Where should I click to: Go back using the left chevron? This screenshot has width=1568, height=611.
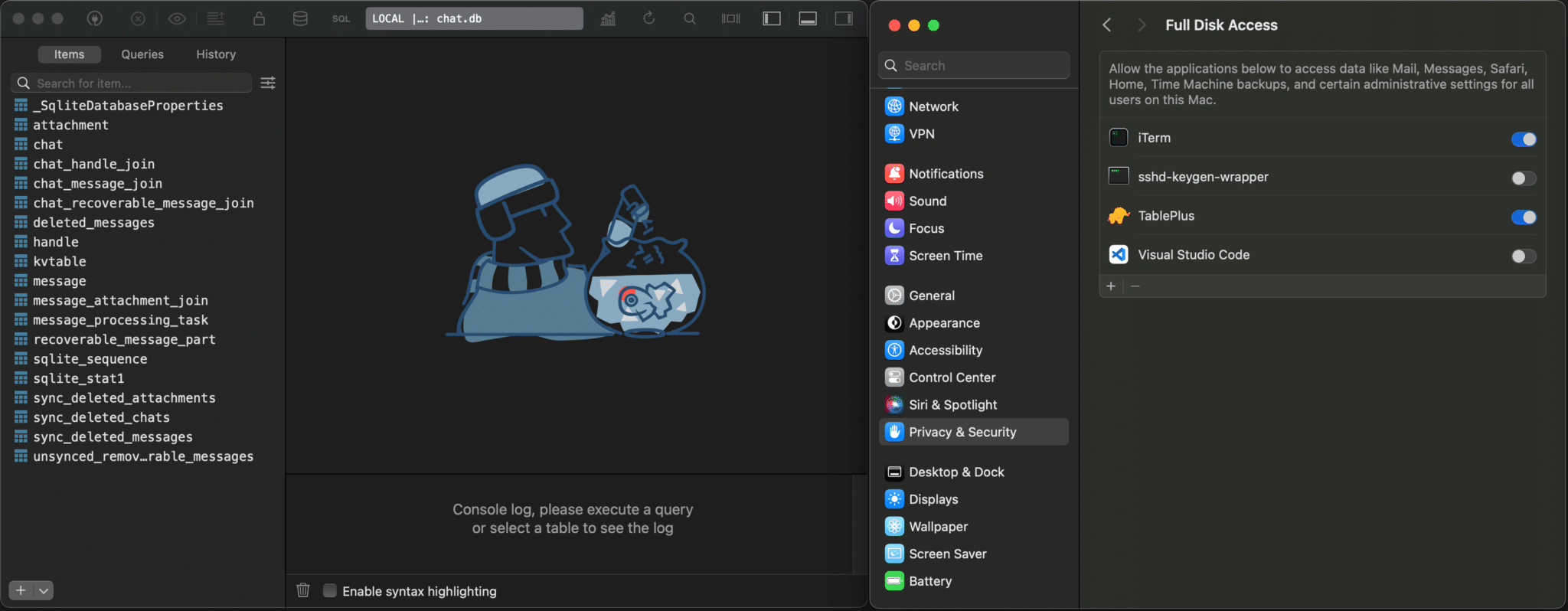[1107, 25]
